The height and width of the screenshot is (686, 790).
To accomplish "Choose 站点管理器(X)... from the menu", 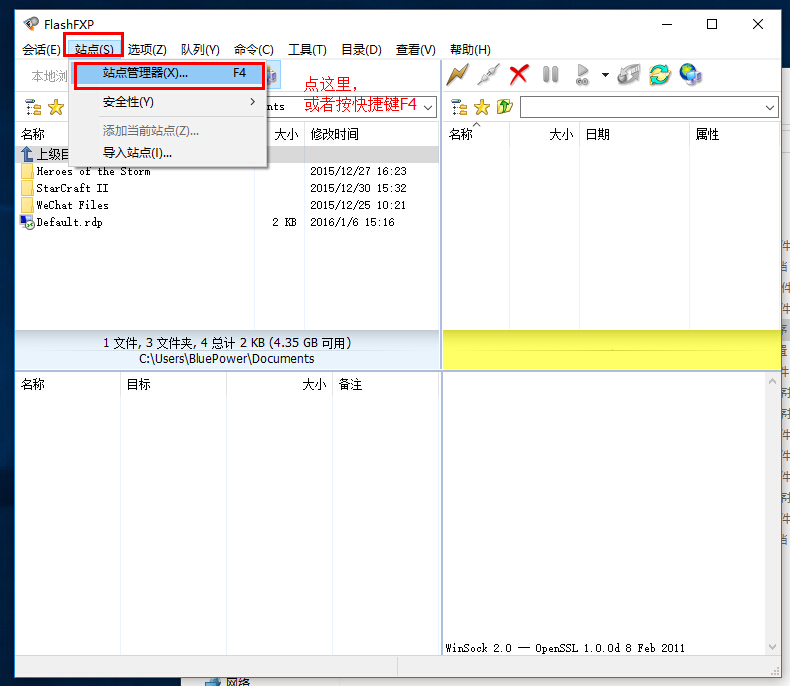I will [x=169, y=74].
